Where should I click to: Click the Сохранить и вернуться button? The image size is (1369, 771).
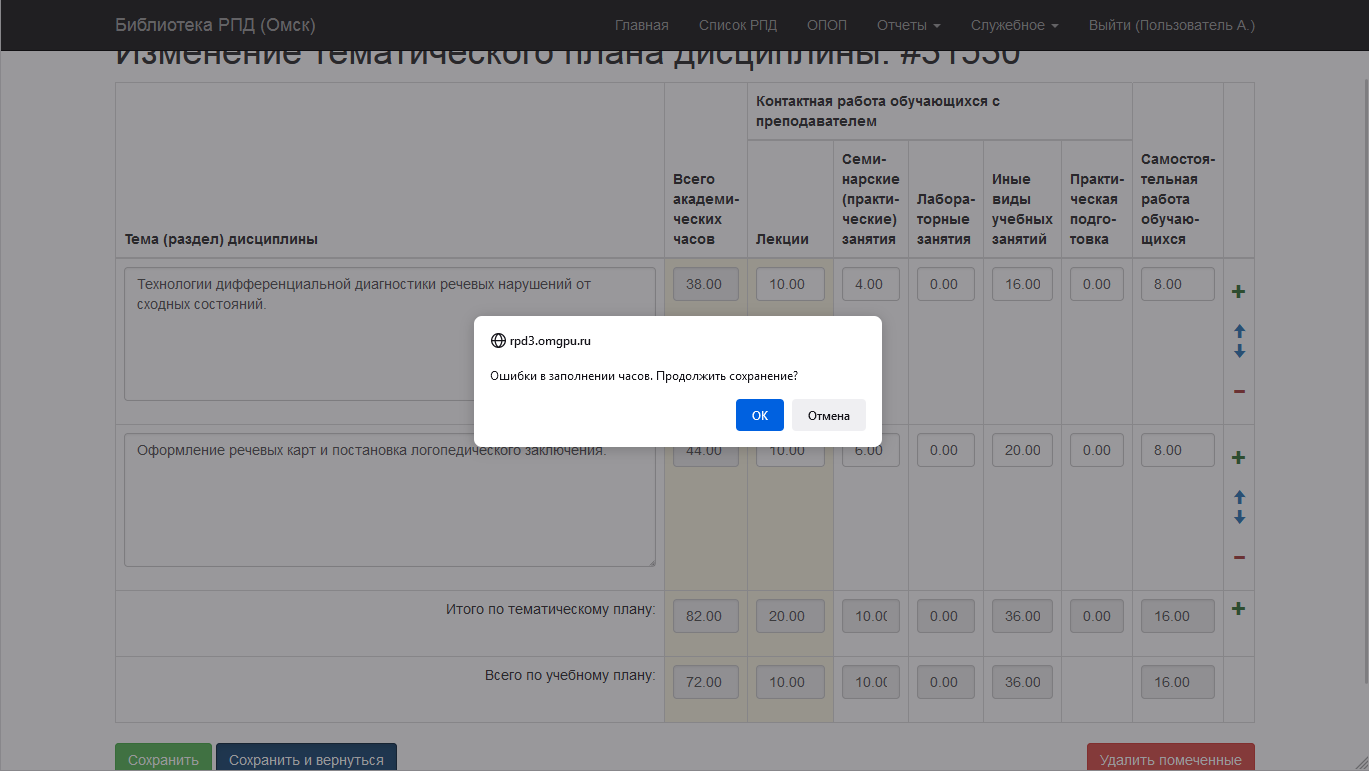point(306,759)
